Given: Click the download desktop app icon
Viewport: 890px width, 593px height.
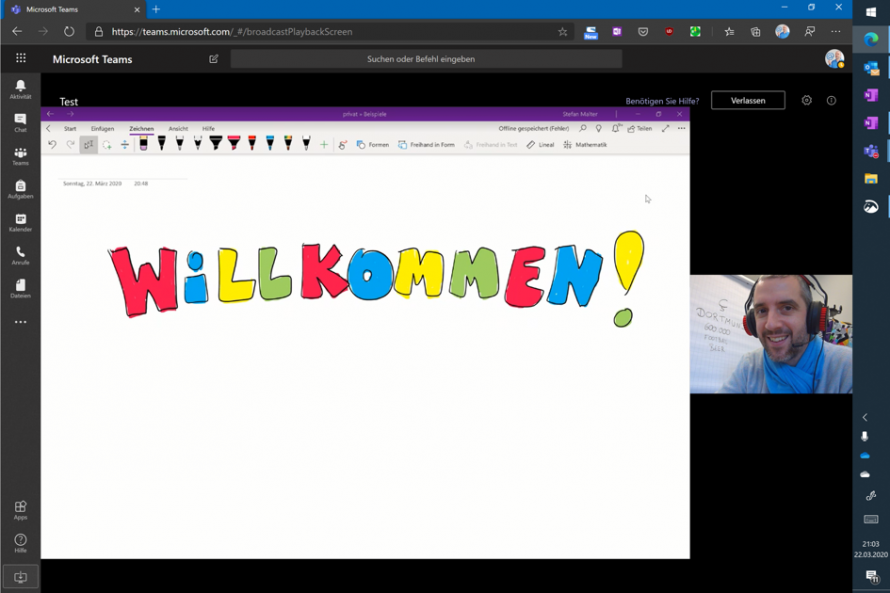Looking at the screenshot, I should click(20, 577).
